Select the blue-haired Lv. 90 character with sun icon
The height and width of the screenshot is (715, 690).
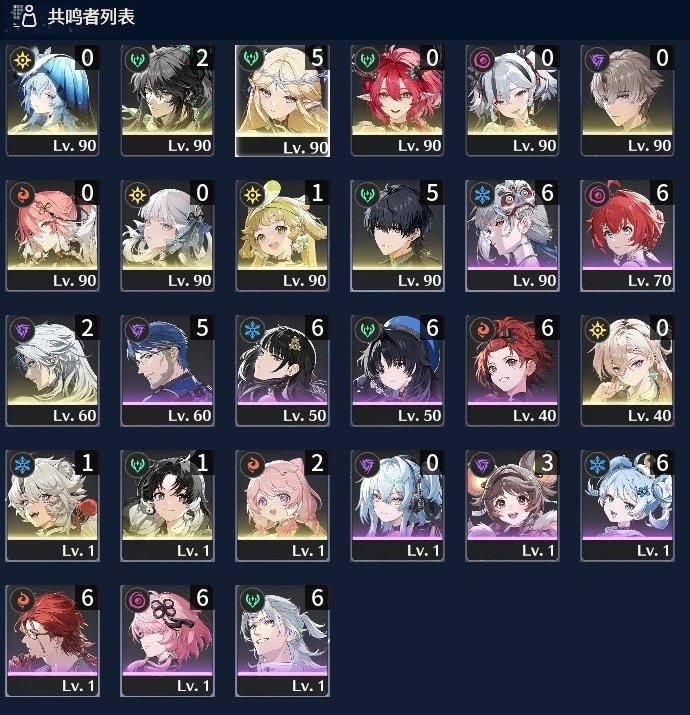pyautogui.click(x=52, y=100)
